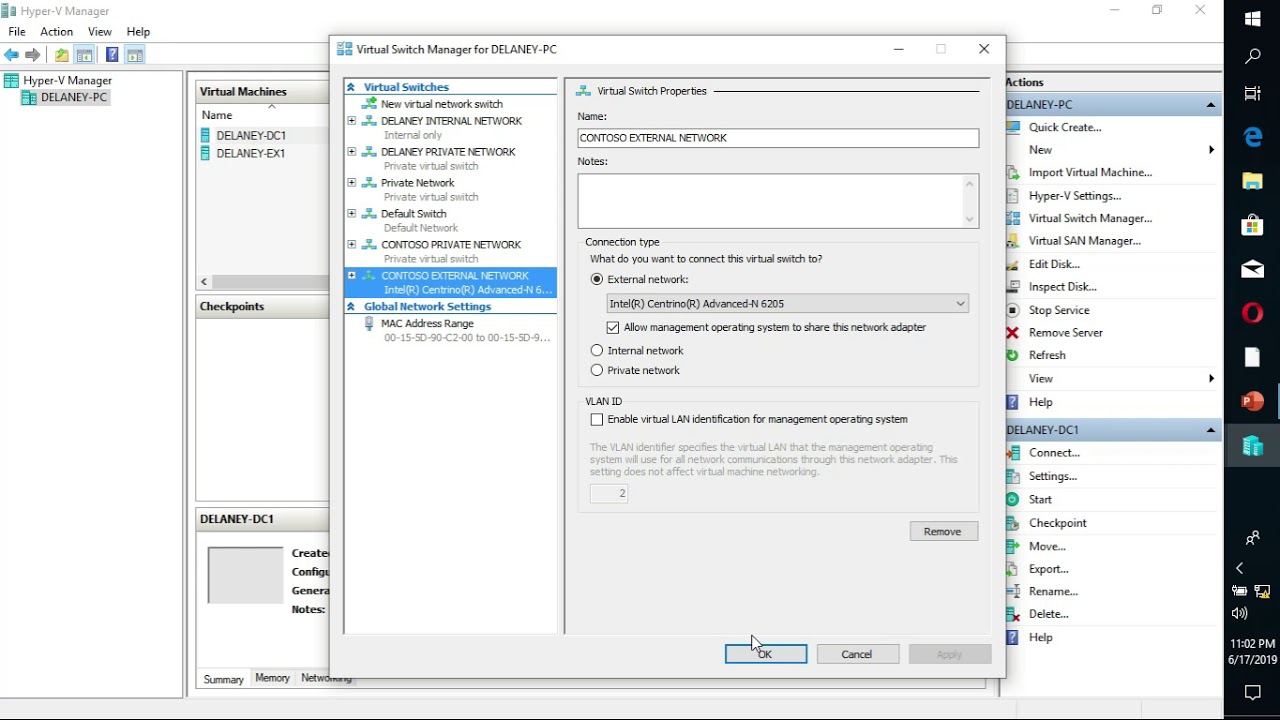This screenshot has width=1280, height=720.
Task: Click the red Remove Server icon
Action: [1013, 333]
